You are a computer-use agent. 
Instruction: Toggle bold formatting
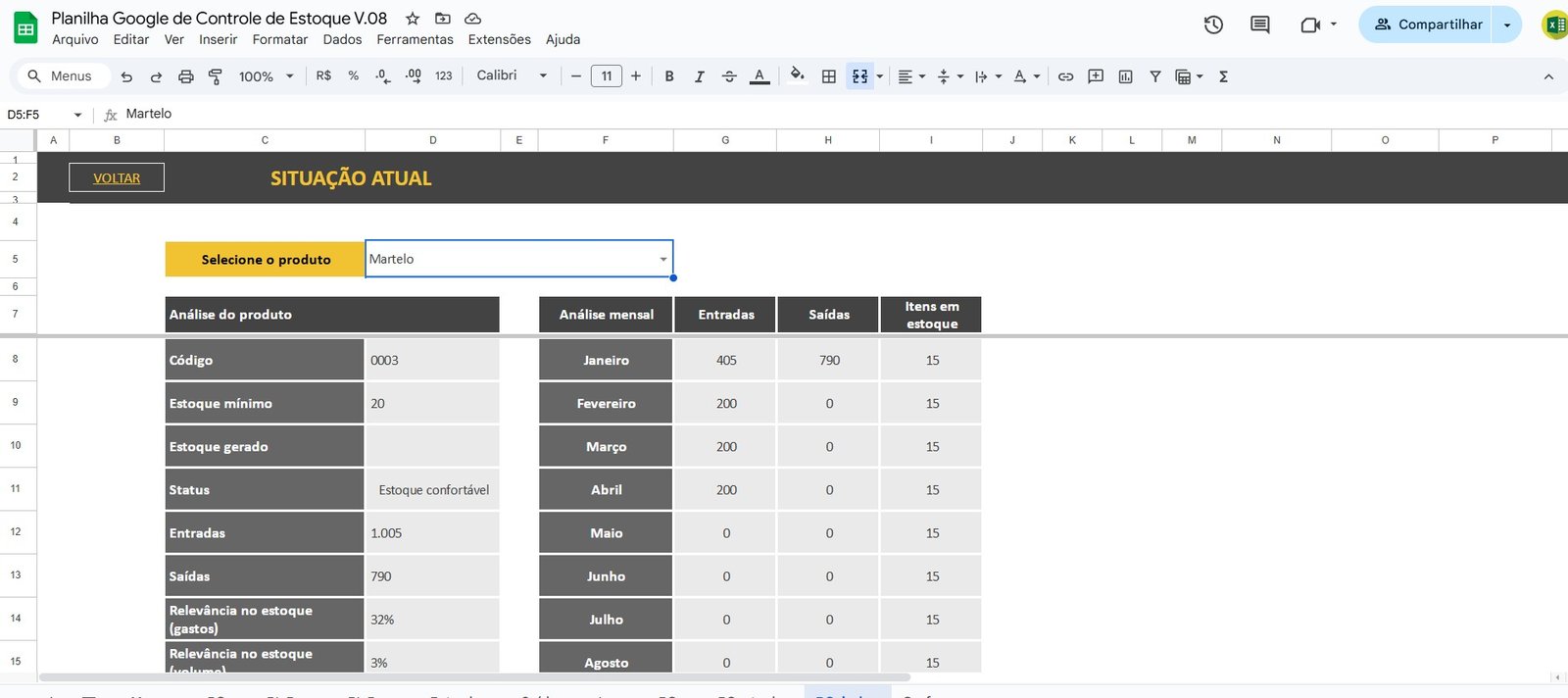pos(669,76)
